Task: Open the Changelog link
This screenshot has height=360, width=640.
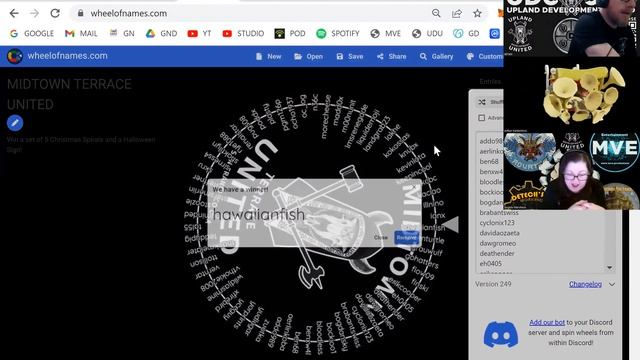Action: [x=585, y=284]
